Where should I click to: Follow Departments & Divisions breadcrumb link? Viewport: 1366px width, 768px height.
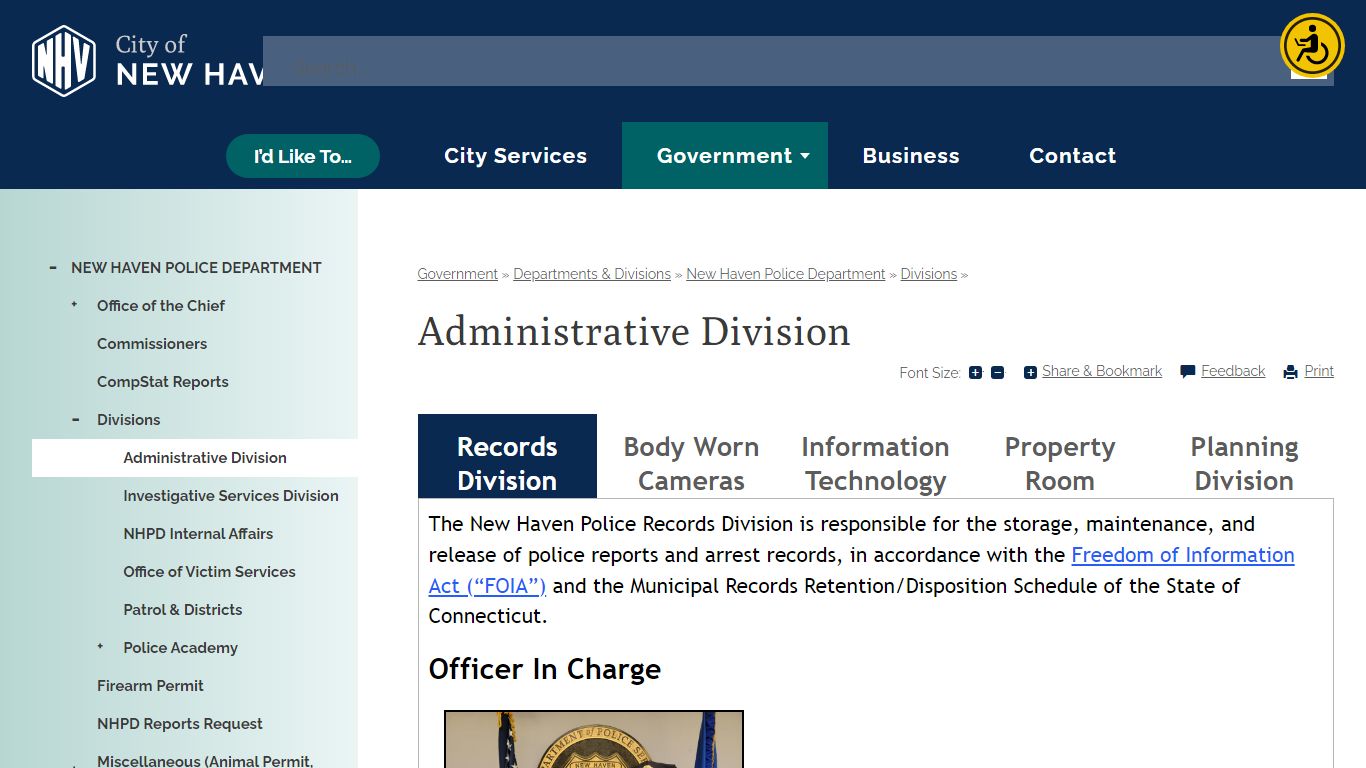click(x=592, y=274)
